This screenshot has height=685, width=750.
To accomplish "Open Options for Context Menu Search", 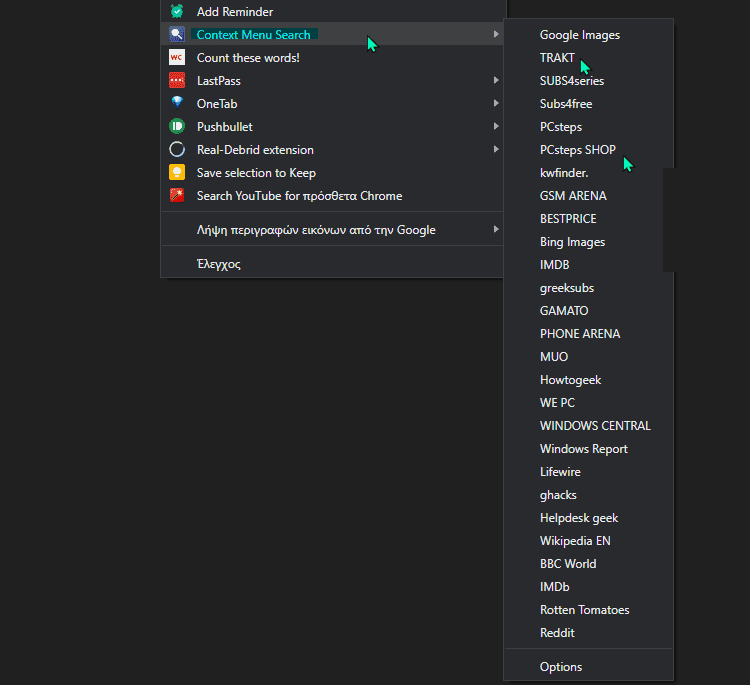I will tap(589, 667).
